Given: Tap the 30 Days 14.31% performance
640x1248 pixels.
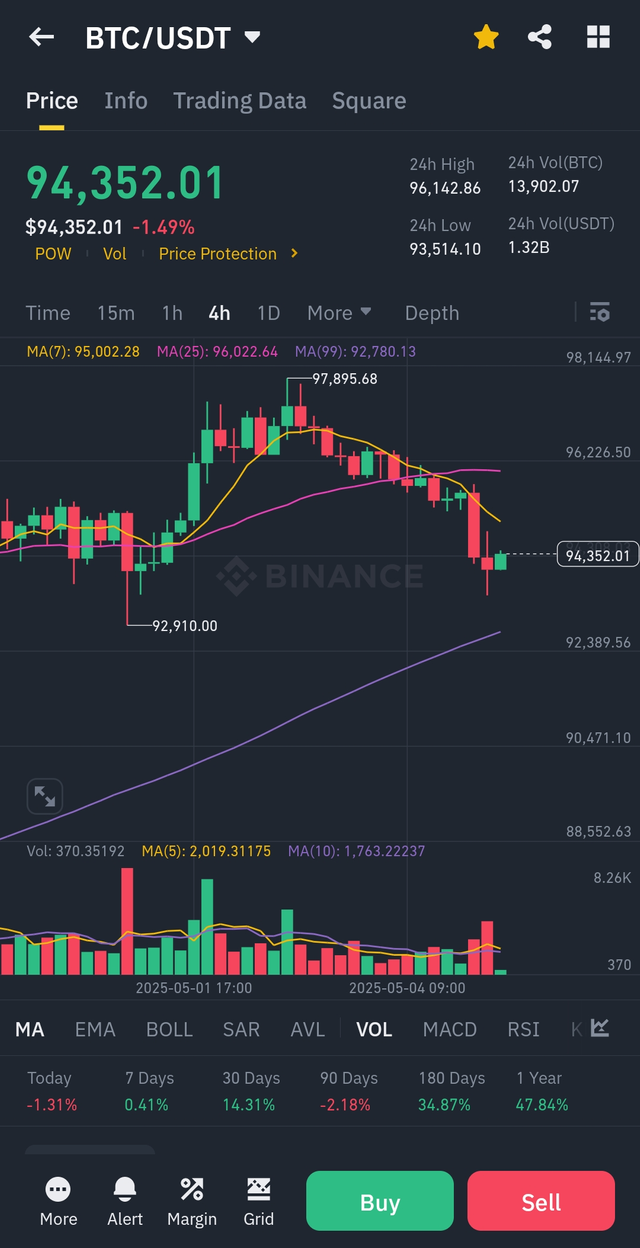Looking at the screenshot, I should pos(251,1091).
